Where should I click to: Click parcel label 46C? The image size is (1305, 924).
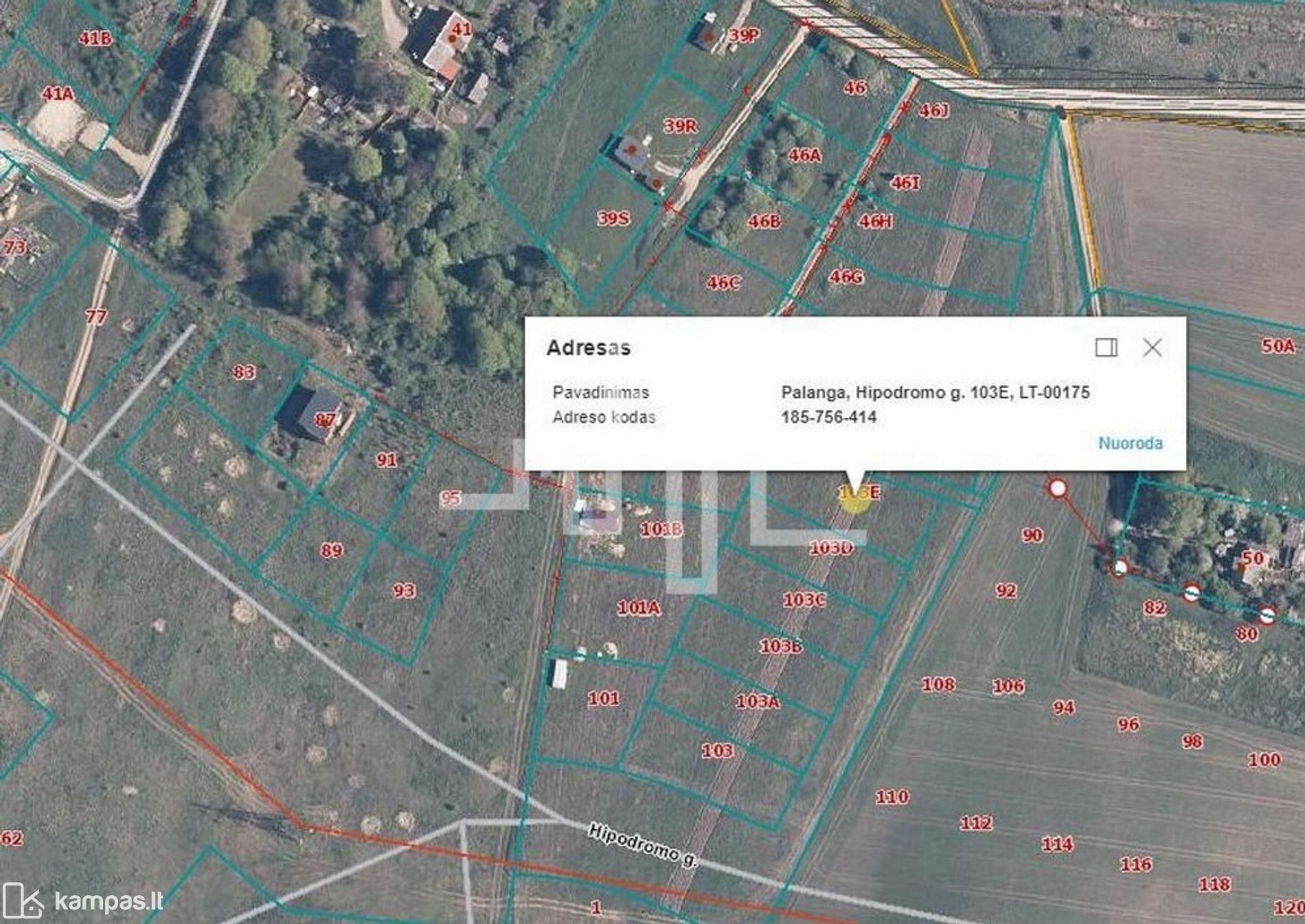(723, 283)
